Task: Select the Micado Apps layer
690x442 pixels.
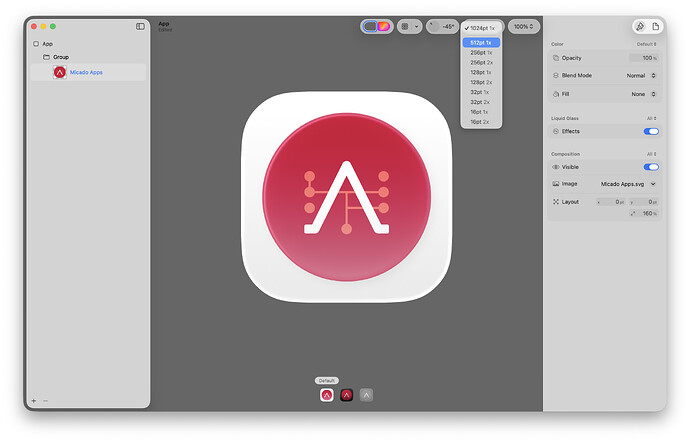Action: coord(86,72)
